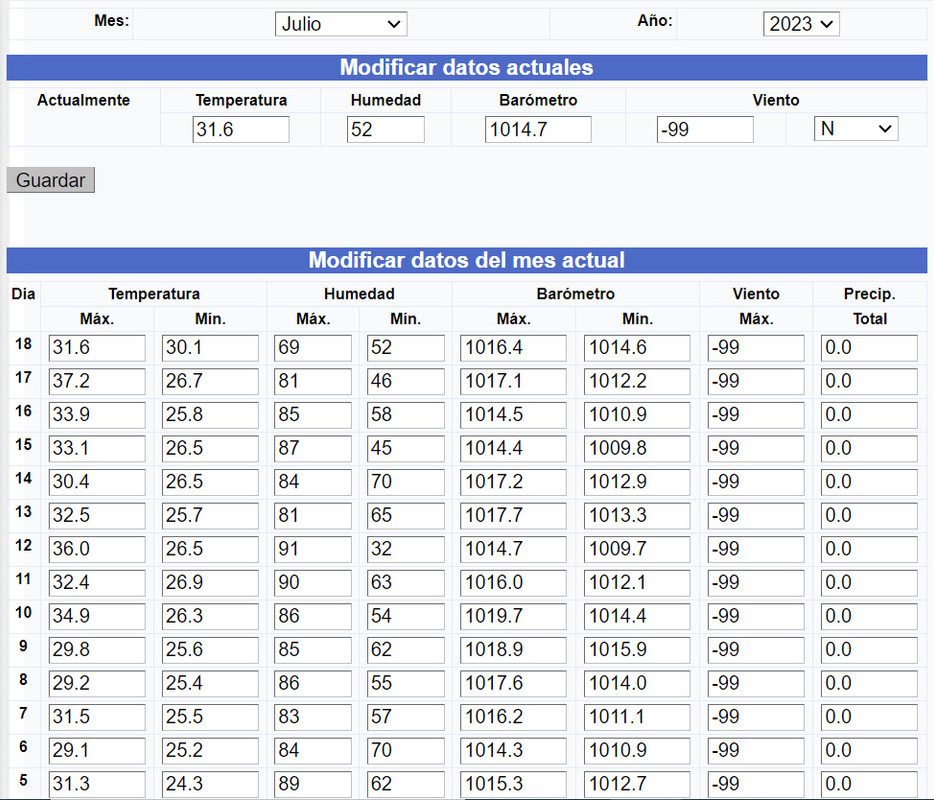The width and height of the screenshot is (934, 800).
Task: Select day 10 max temperature field 34.9
Action: tap(97, 616)
